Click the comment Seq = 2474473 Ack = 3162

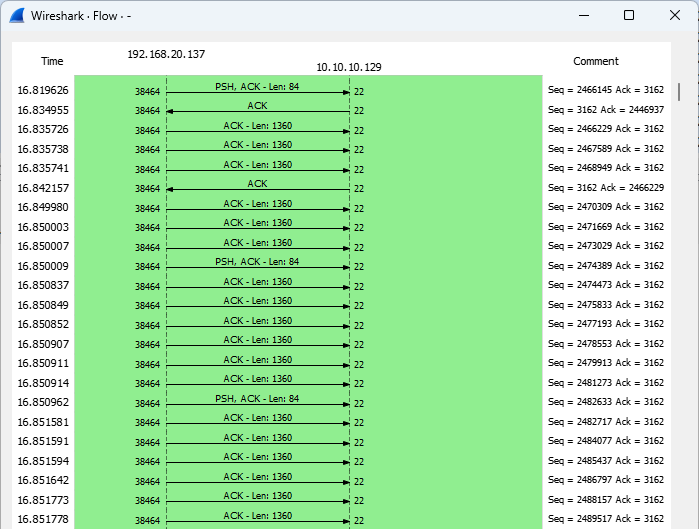(x=606, y=285)
